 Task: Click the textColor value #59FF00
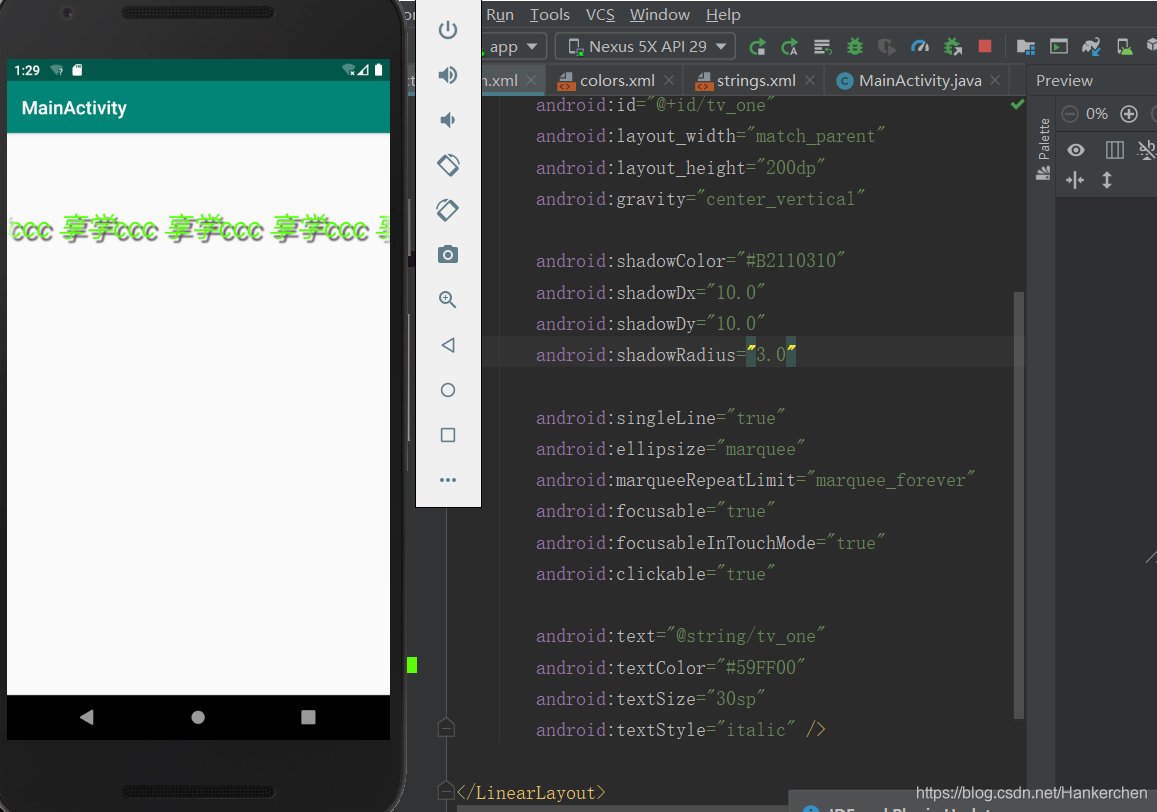pyautogui.click(x=761, y=667)
